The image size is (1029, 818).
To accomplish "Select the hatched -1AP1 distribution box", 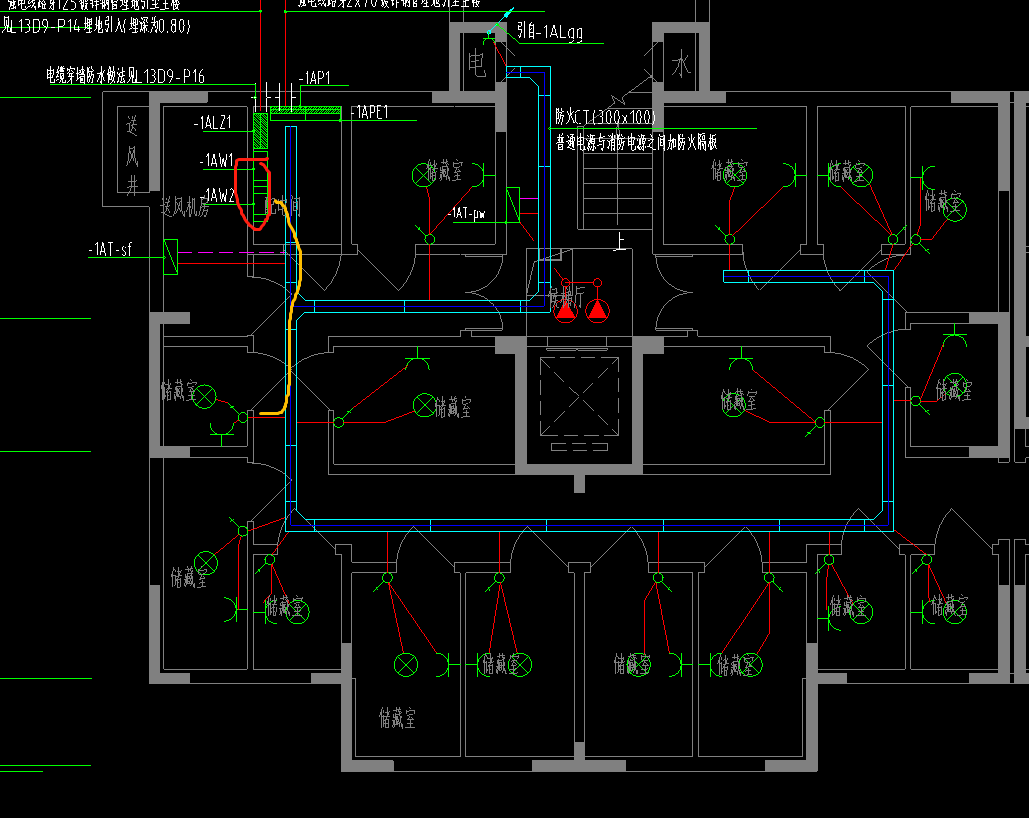I will [306, 110].
